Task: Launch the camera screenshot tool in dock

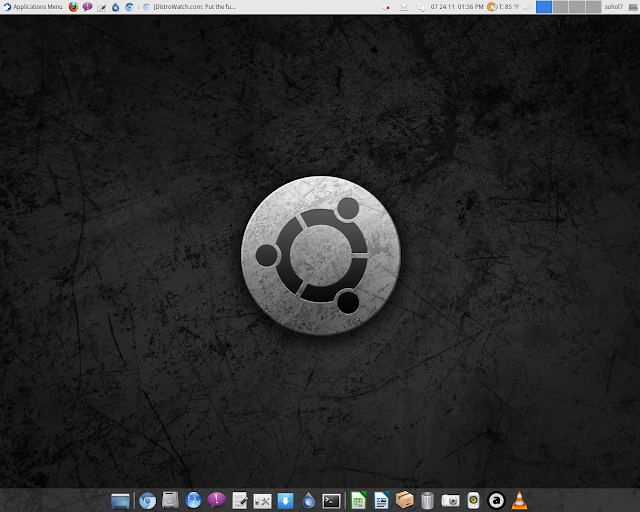Action: pyautogui.click(x=450, y=501)
